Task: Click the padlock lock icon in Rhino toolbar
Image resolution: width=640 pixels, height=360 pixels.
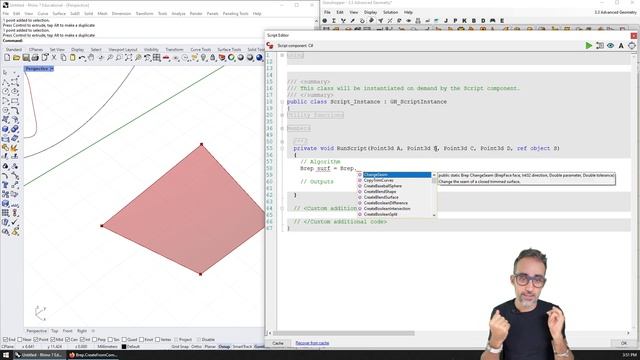Action: (x=213, y=58)
